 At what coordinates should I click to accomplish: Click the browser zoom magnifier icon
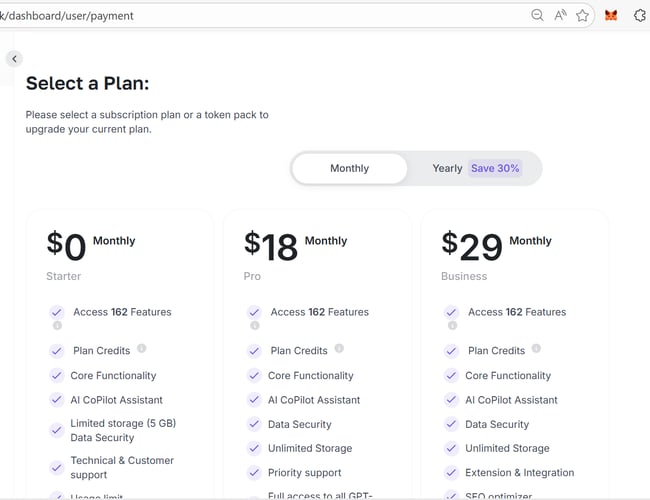(537, 15)
